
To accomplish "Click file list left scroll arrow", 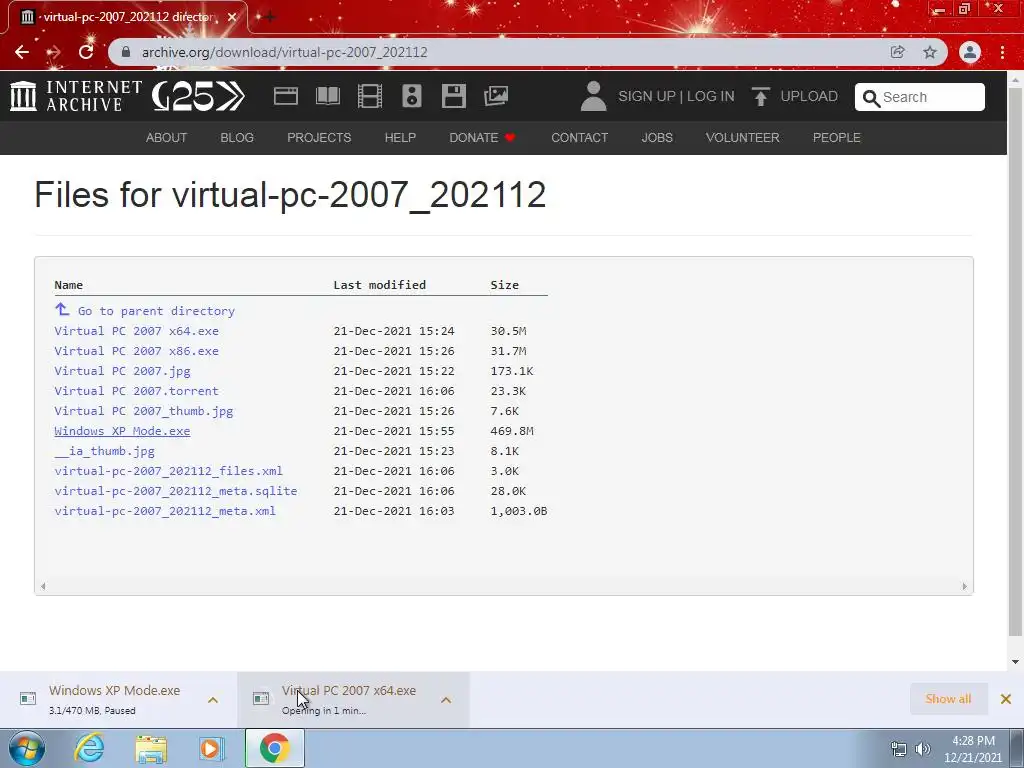I will (x=43, y=586).
